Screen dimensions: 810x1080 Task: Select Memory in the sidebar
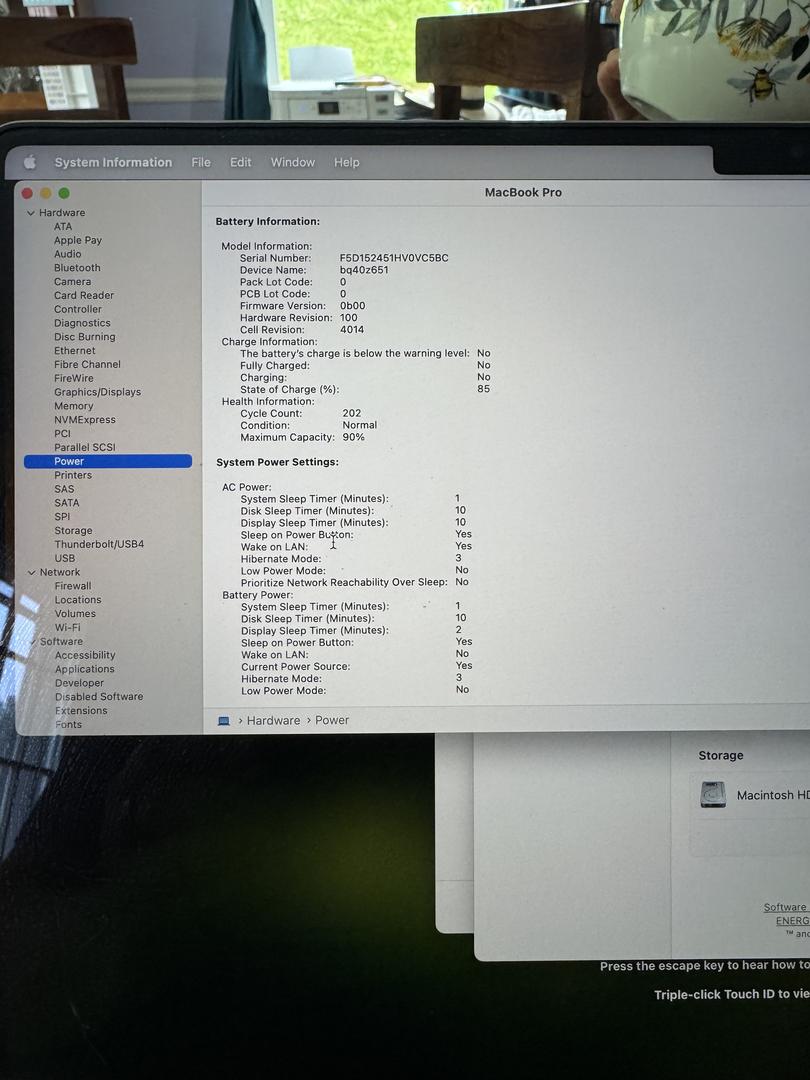(x=74, y=406)
